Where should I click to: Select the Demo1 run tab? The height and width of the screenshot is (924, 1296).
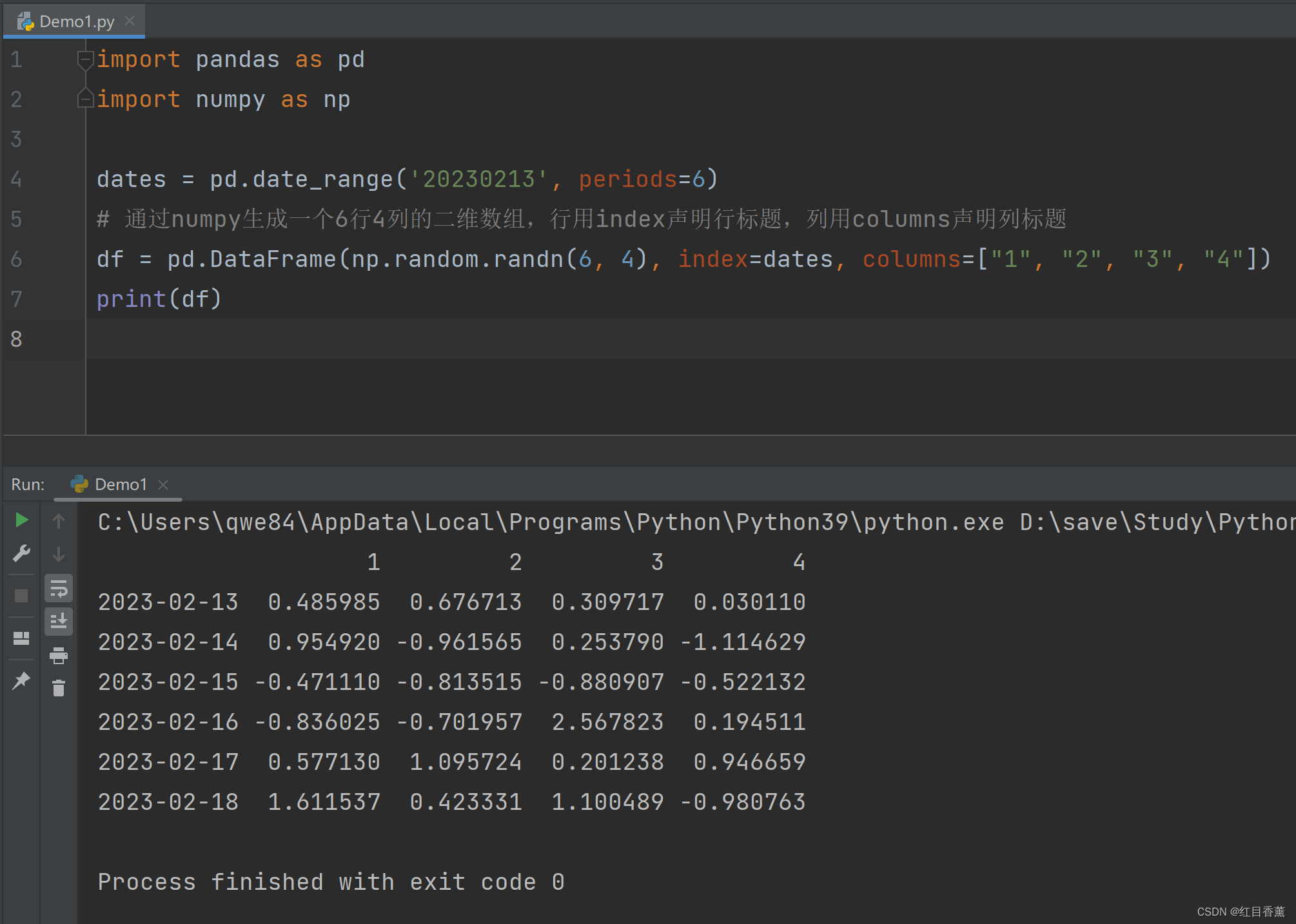point(120,484)
